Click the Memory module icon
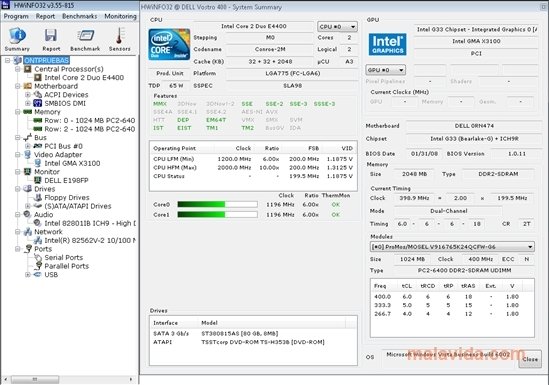Screen dimensions: 549x385 click(x=28, y=112)
